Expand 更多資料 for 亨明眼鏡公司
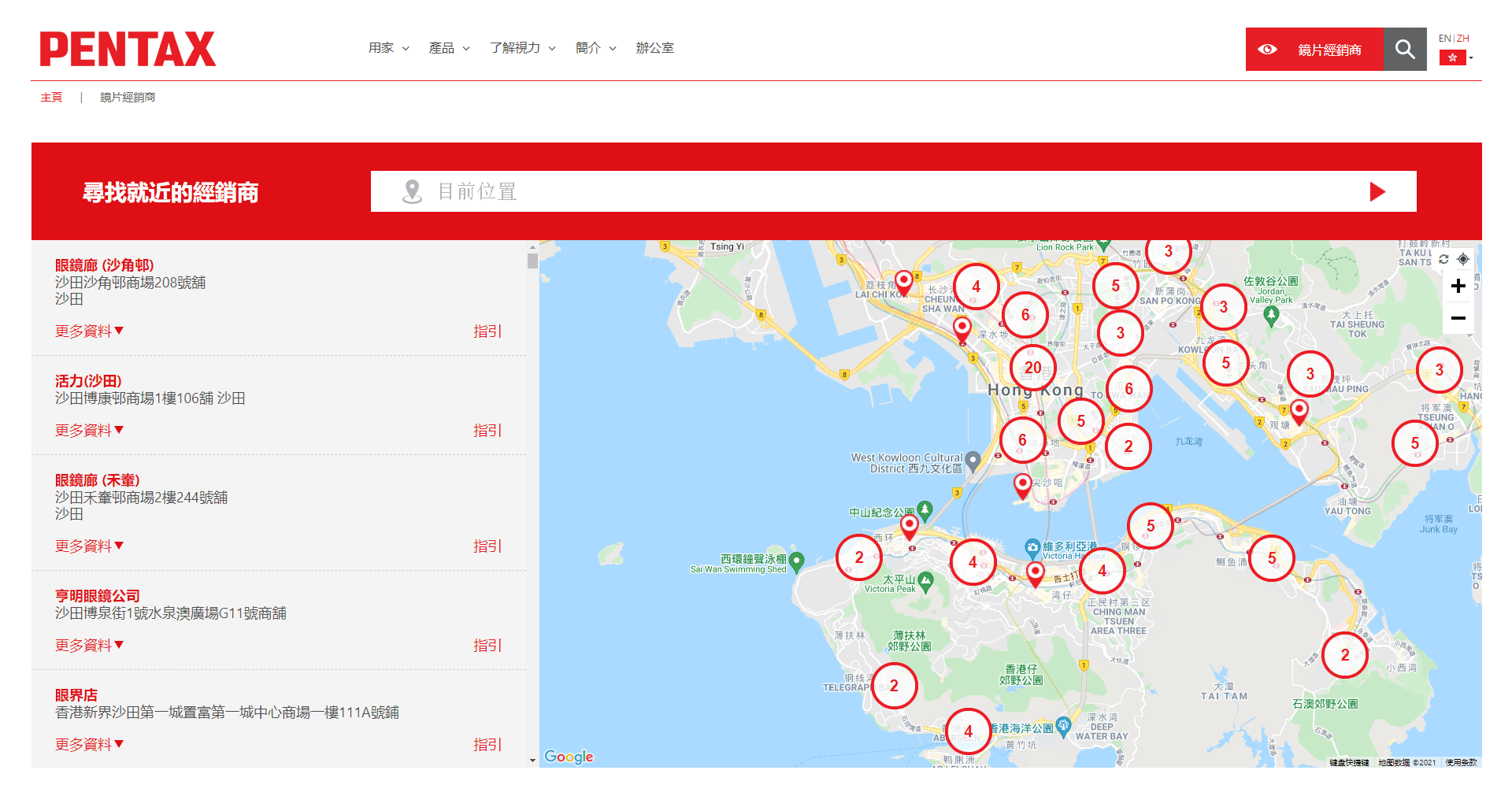 click(x=89, y=646)
